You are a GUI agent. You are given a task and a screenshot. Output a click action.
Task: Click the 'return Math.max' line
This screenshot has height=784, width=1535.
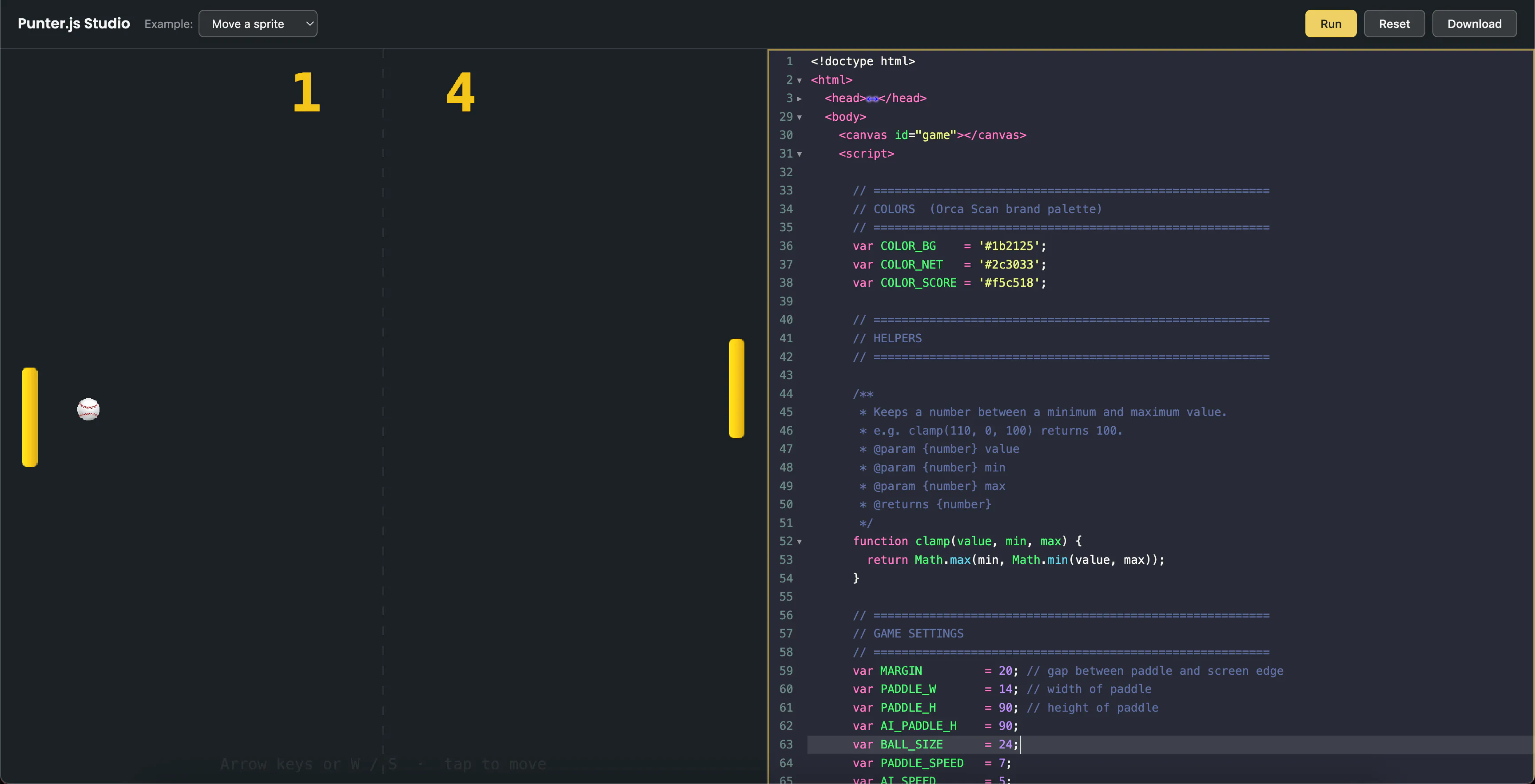(1015, 560)
